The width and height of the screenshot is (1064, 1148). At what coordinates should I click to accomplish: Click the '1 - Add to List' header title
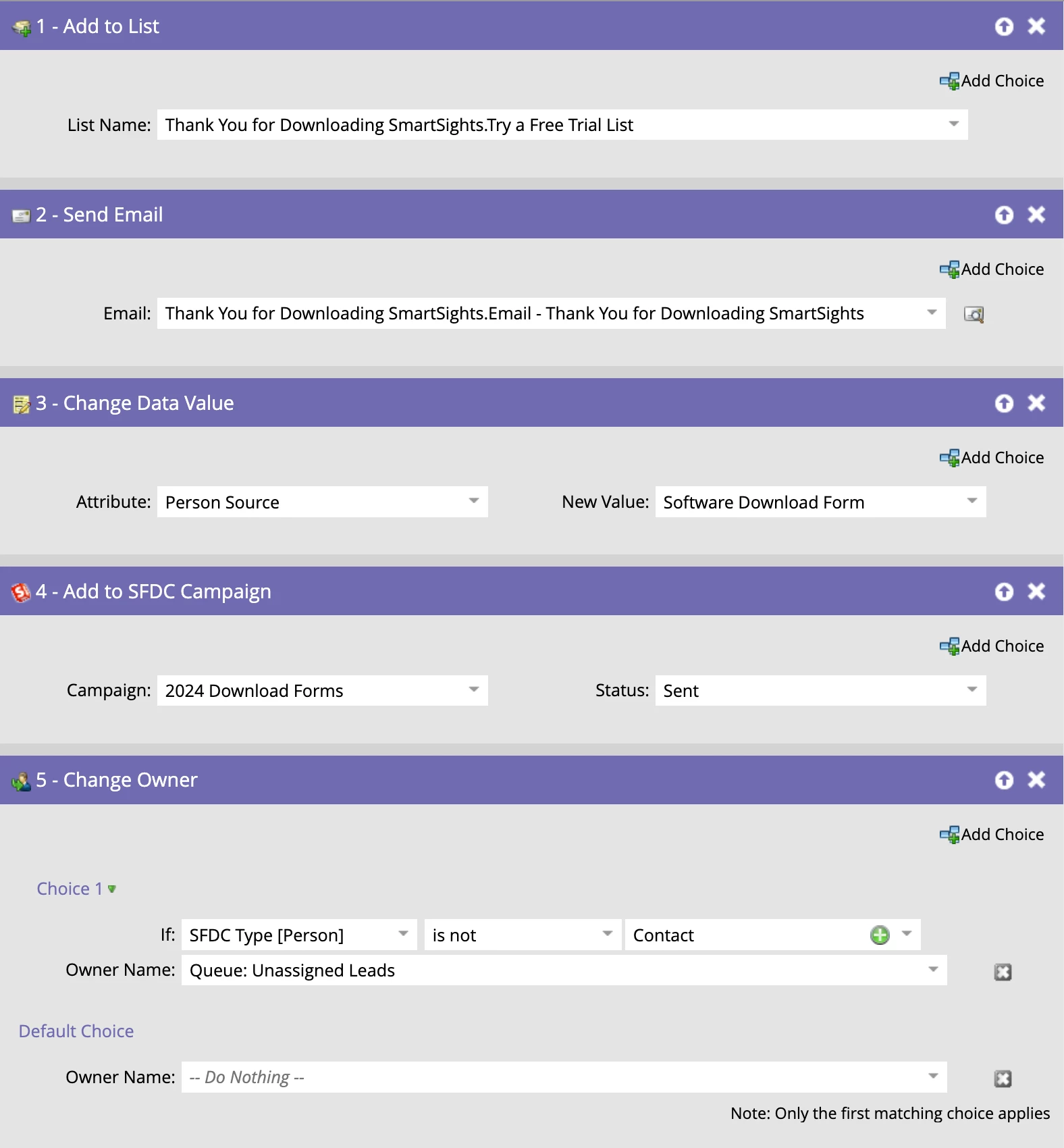(97, 26)
